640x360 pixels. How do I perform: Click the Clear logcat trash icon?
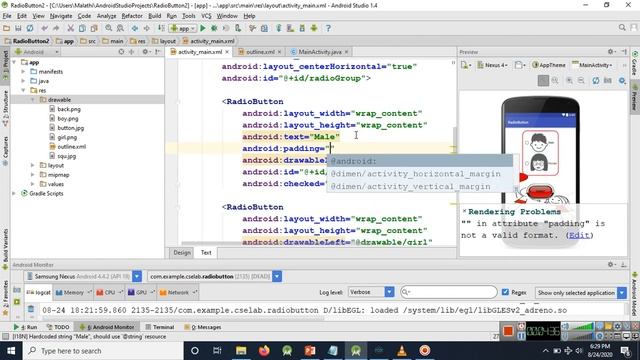pos(31,310)
